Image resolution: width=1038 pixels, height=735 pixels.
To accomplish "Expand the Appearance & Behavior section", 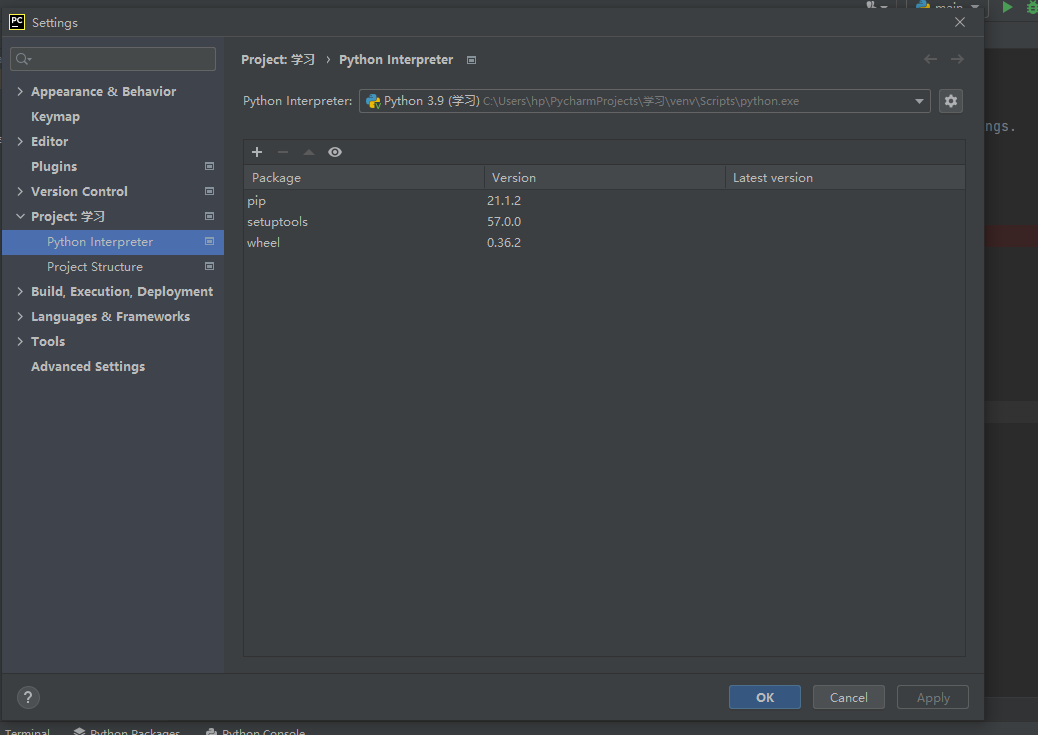I will coord(20,92).
